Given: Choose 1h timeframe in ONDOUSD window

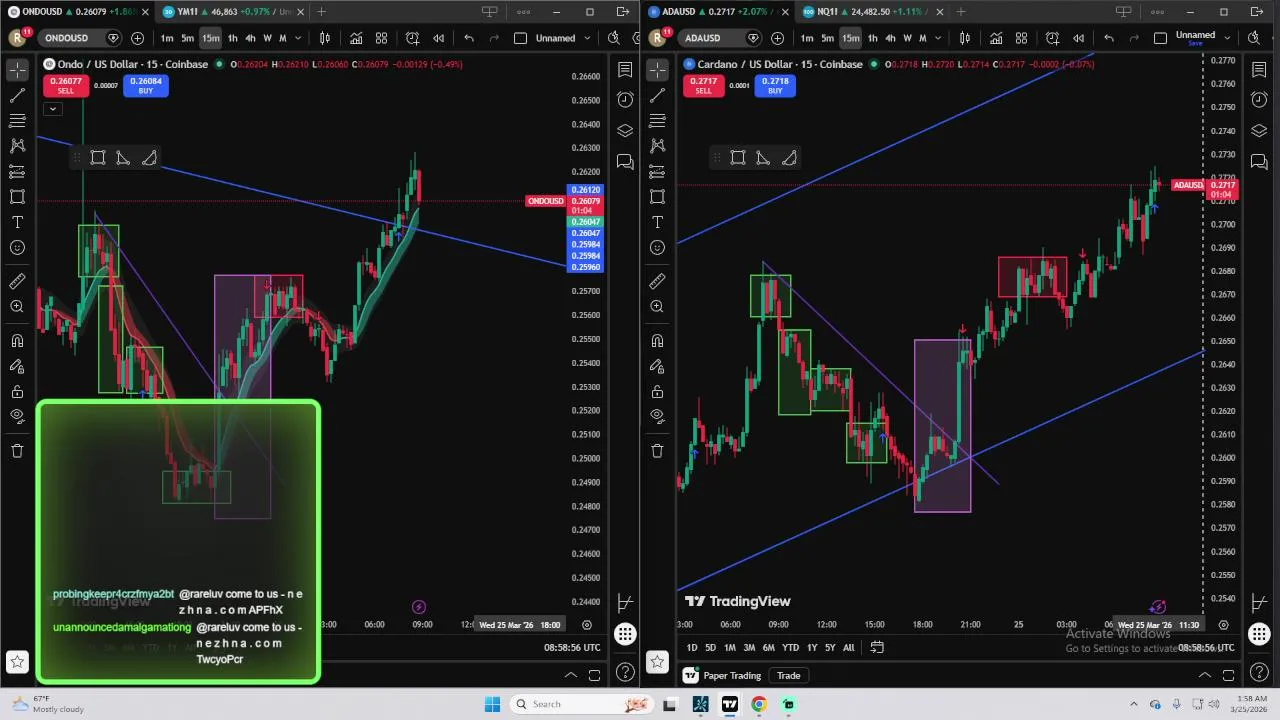Looking at the screenshot, I should pos(232,38).
